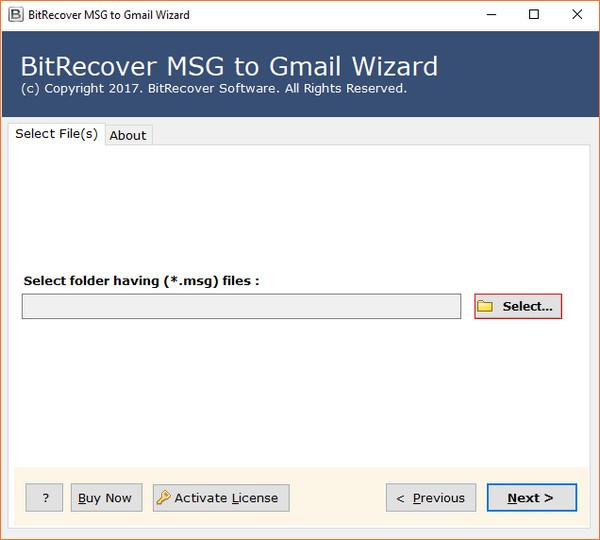Screen dimensions: 600x540
Task: Click the 'Select folder having (*.msg) files :' label
Action: point(141,281)
